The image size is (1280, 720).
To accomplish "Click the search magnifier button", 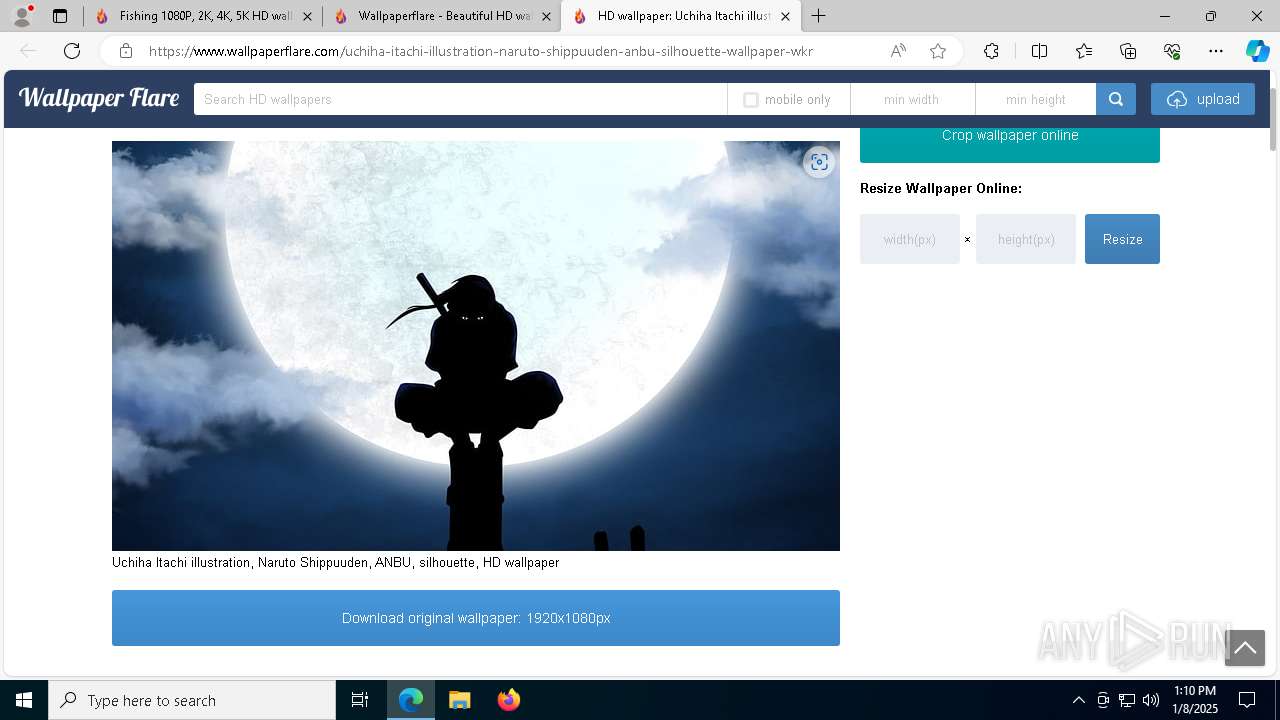I will (1116, 99).
